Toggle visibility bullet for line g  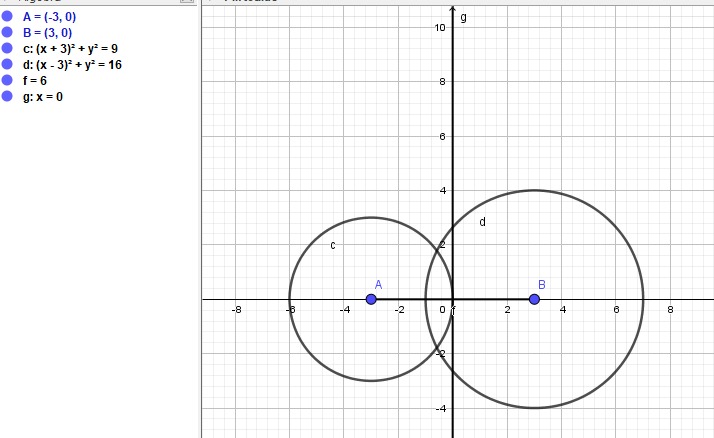coord(7,97)
